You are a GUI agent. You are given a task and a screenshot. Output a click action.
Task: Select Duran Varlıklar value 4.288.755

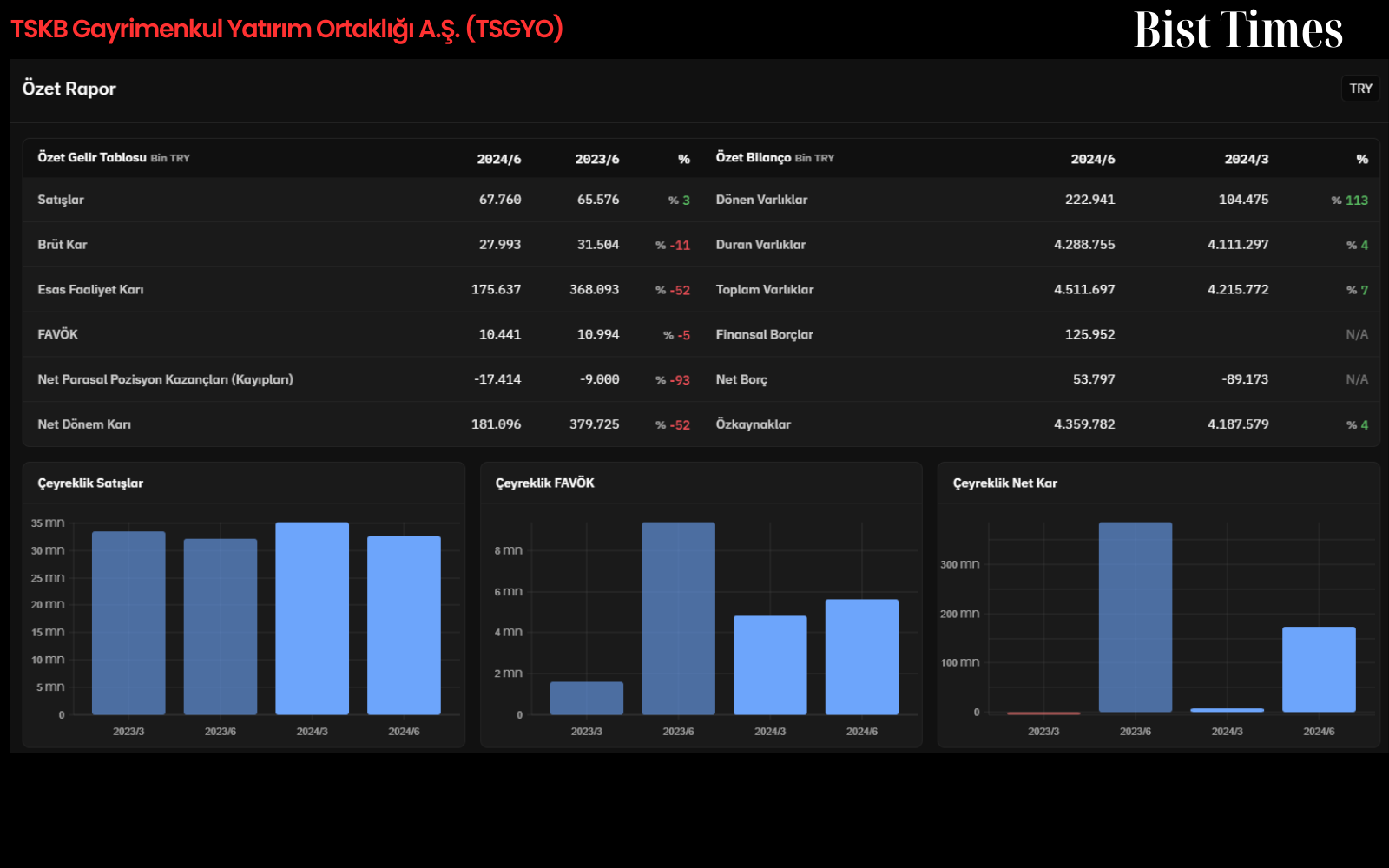coord(1084,245)
